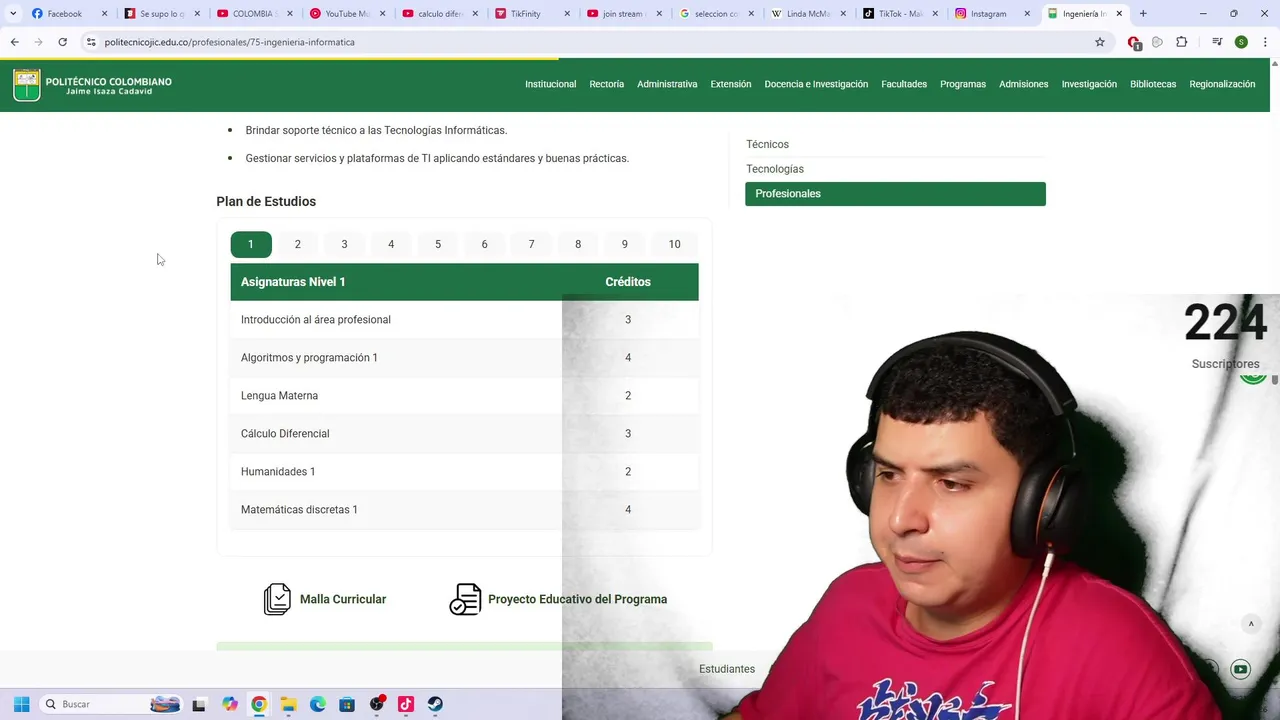Open File Explorer from the taskbar
Screen dimensions: 1280x720
click(288, 704)
